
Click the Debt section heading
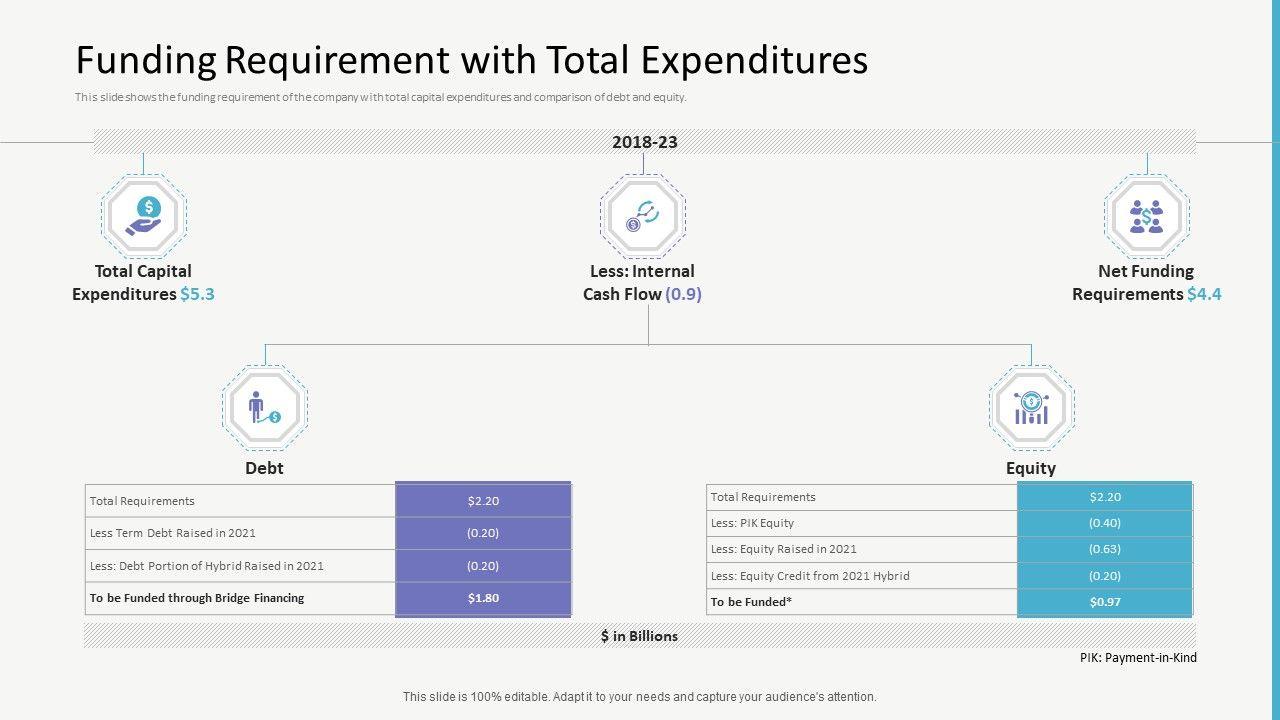pyautogui.click(x=264, y=468)
